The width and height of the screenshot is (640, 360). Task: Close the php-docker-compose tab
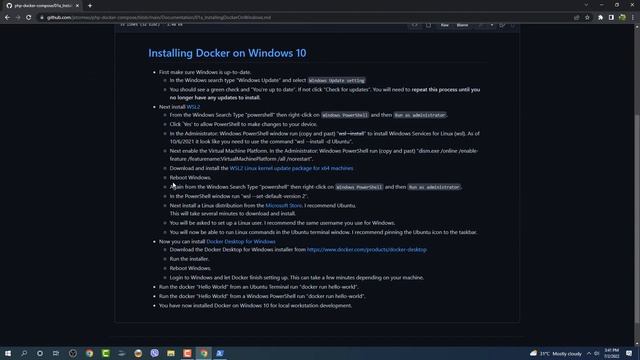pyautogui.click(x=77, y=6)
